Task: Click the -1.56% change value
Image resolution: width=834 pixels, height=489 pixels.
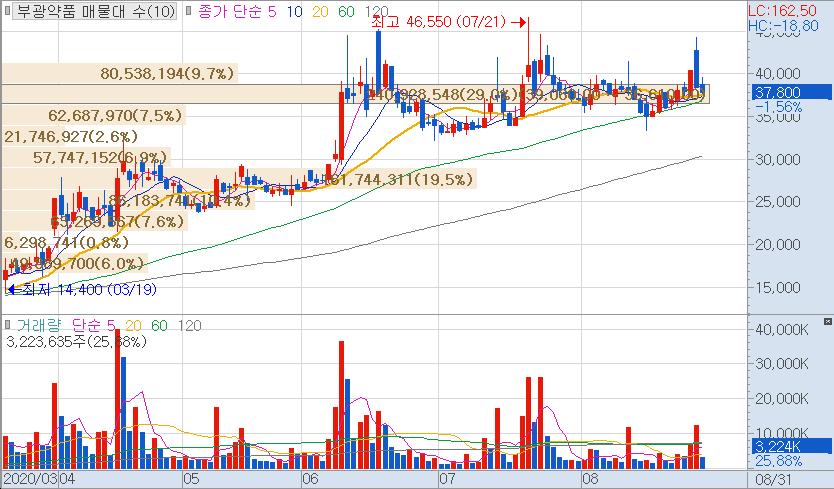Action: [779, 107]
